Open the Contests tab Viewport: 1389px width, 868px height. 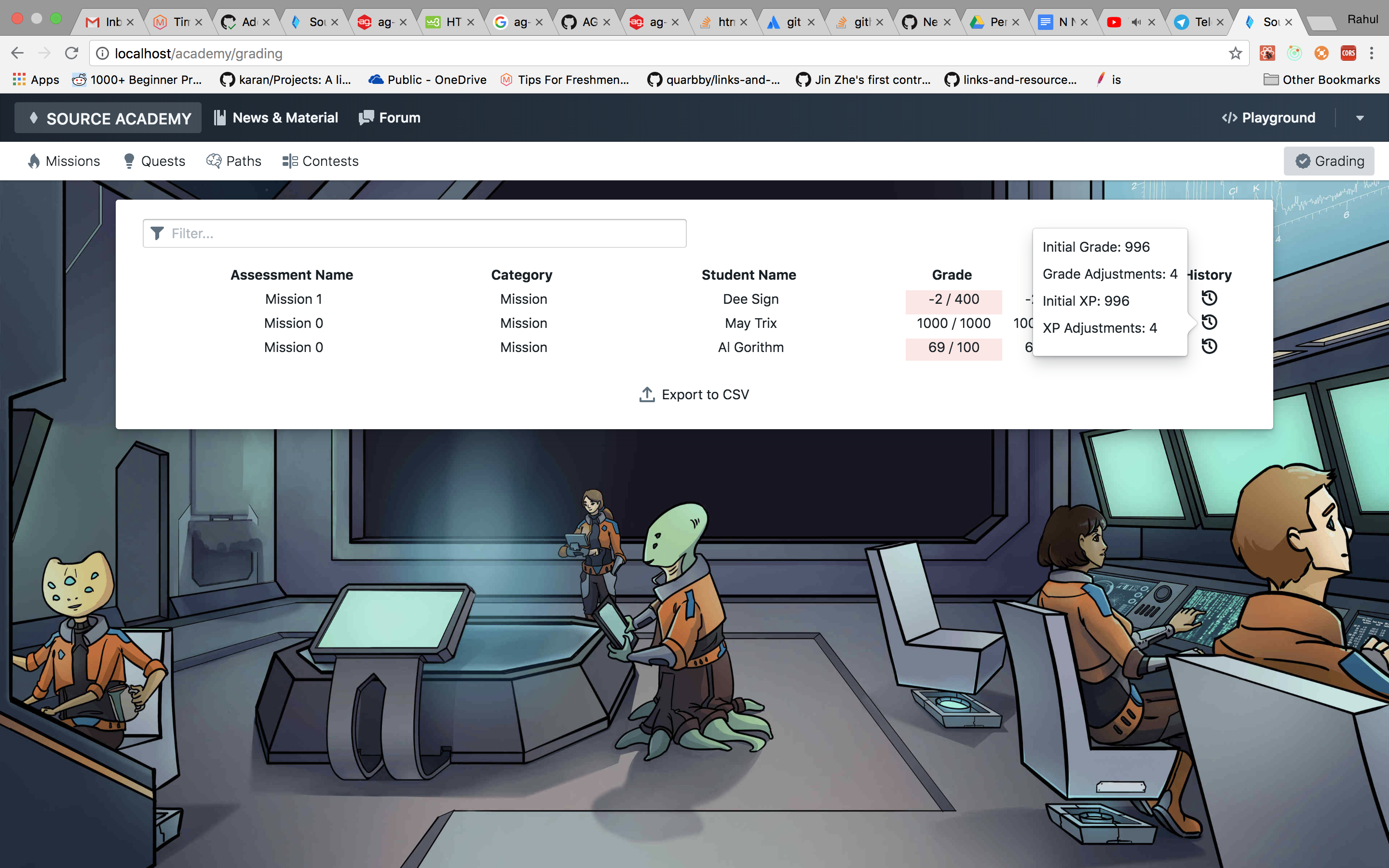(320, 162)
